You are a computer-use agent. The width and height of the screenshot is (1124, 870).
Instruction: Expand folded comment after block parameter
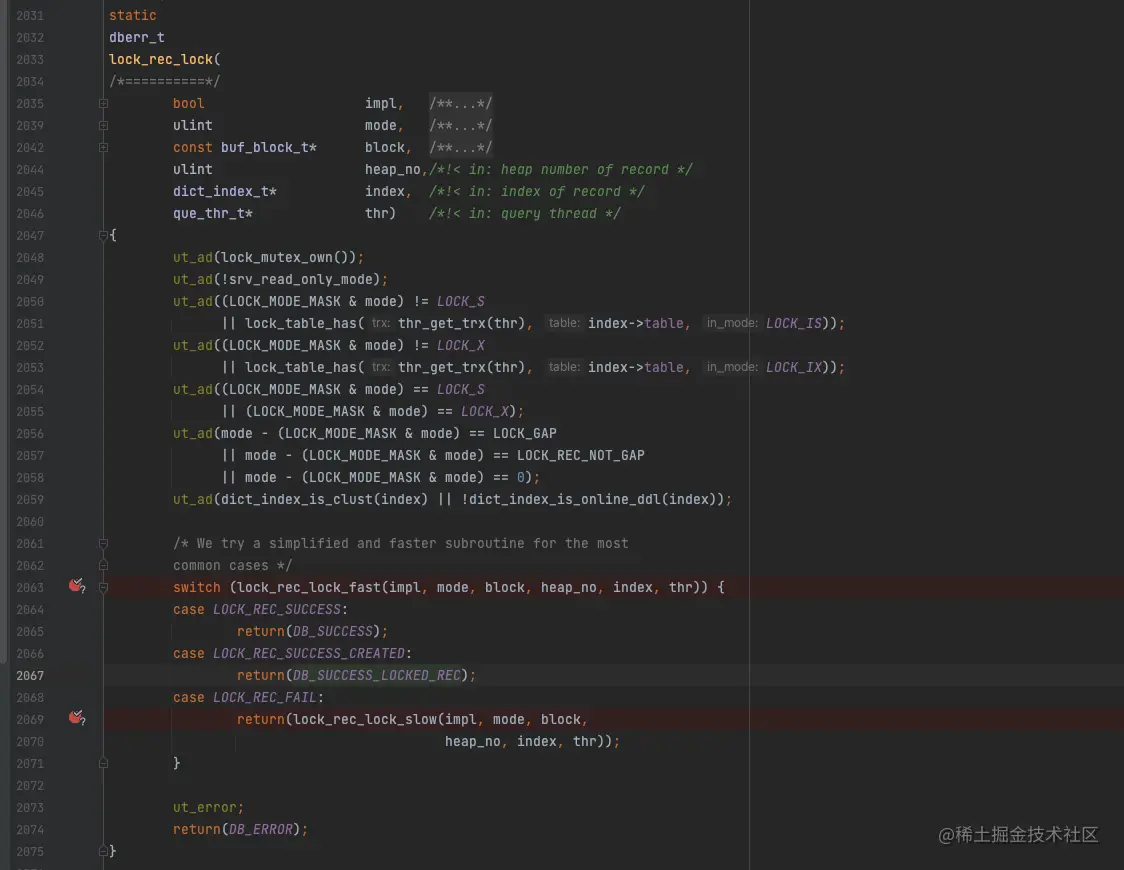(x=460, y=148)
